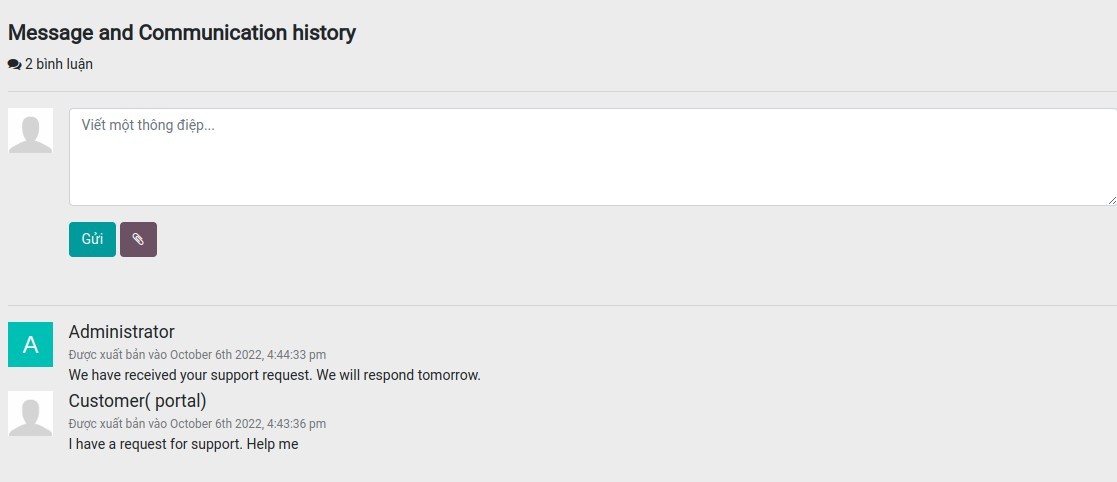Click "Được xuất bản vào" under Administrator
Viewport: 1117px width, 482px height.
(118, 355)
